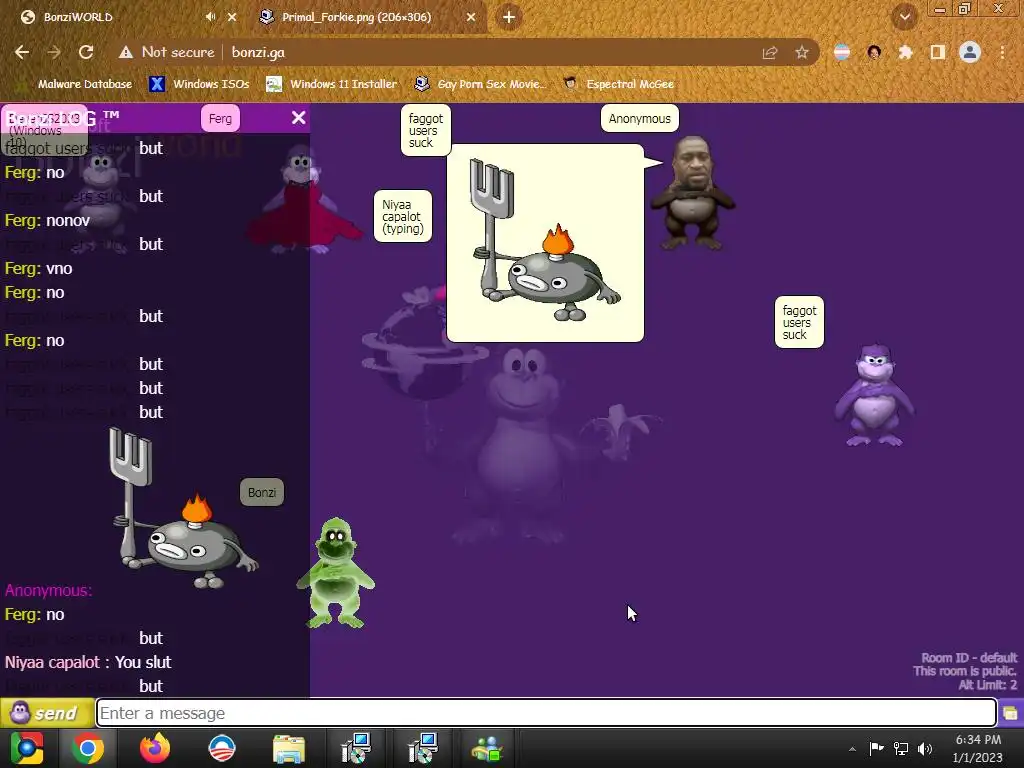Click the "Ferg: nonov" chat line

[x=47, y=221]
